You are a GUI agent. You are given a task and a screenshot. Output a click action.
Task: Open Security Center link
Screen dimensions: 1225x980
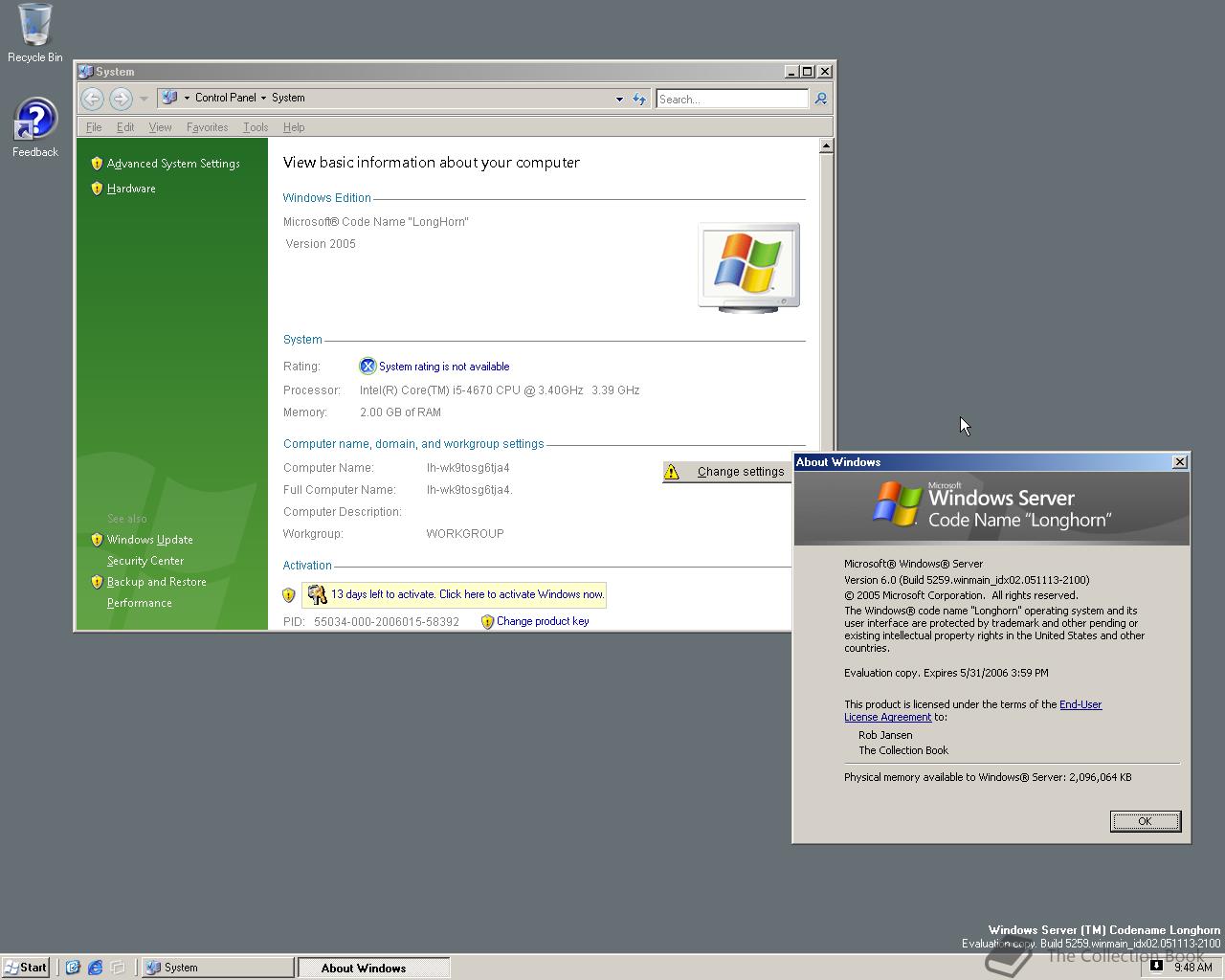[145, 561]
